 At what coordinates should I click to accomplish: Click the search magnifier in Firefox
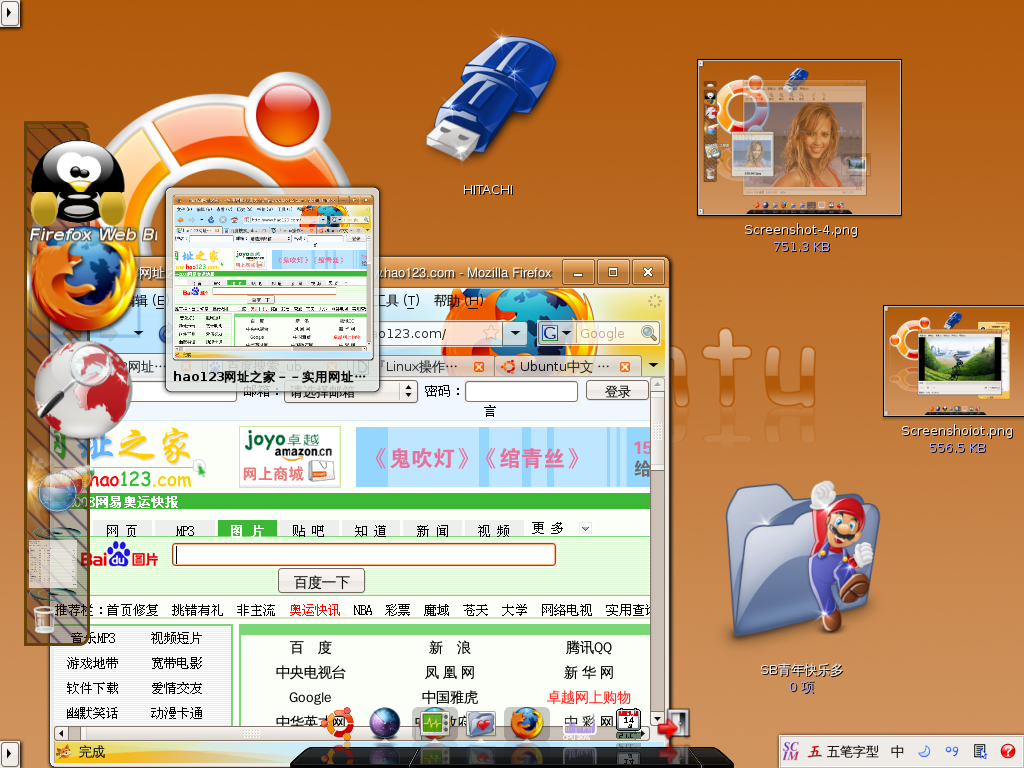click(648, 333)
